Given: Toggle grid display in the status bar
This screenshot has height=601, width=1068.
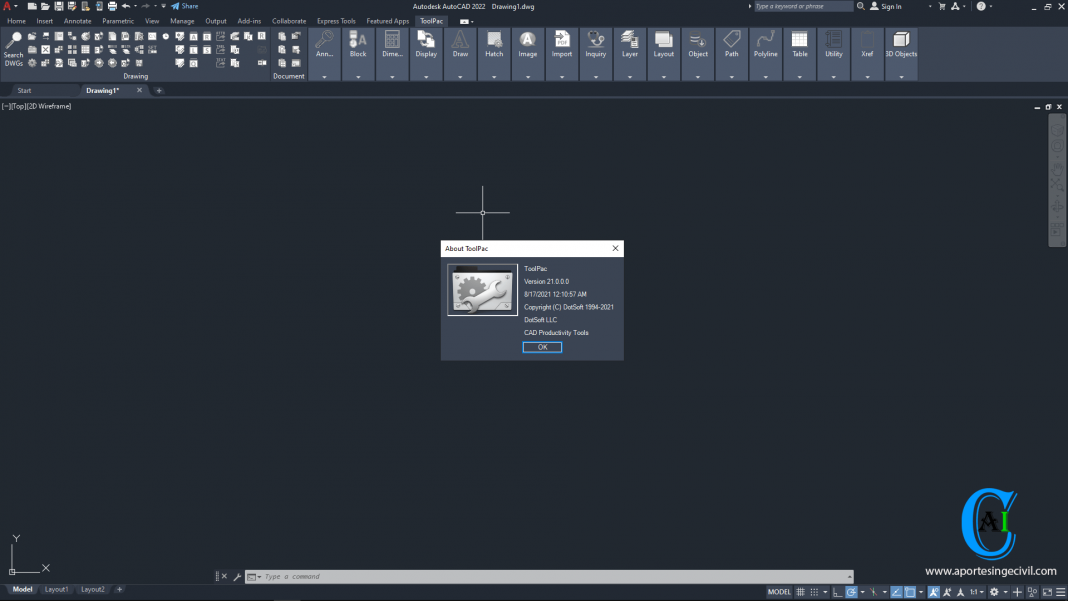Looking at the screenshot, I should (x=799, y=591).
